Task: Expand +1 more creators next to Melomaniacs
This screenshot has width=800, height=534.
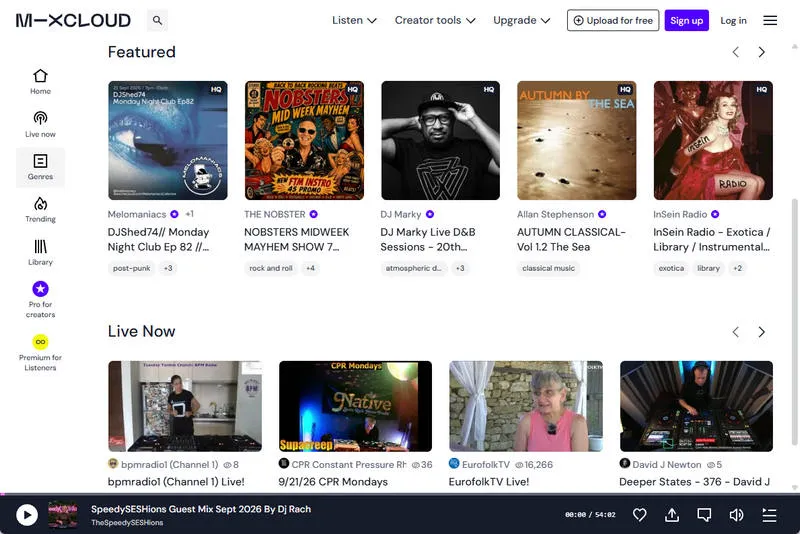Action: 189,214
